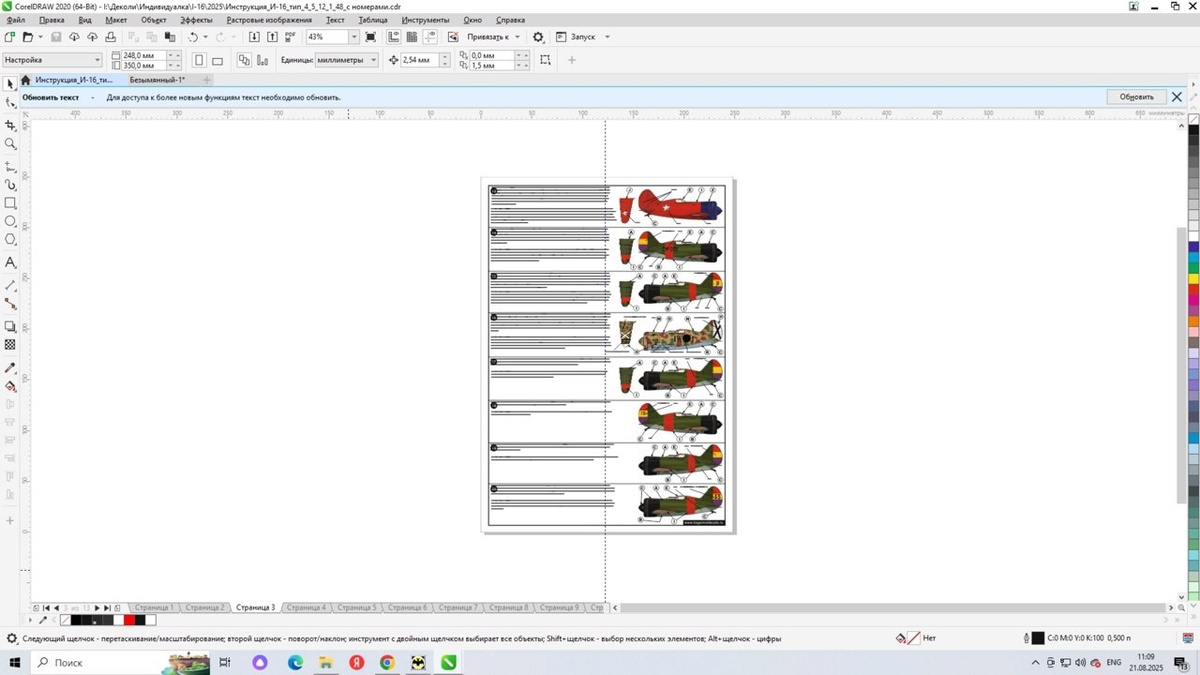
Task: Toggle snap off button
Action: click(x=453, y=37)
